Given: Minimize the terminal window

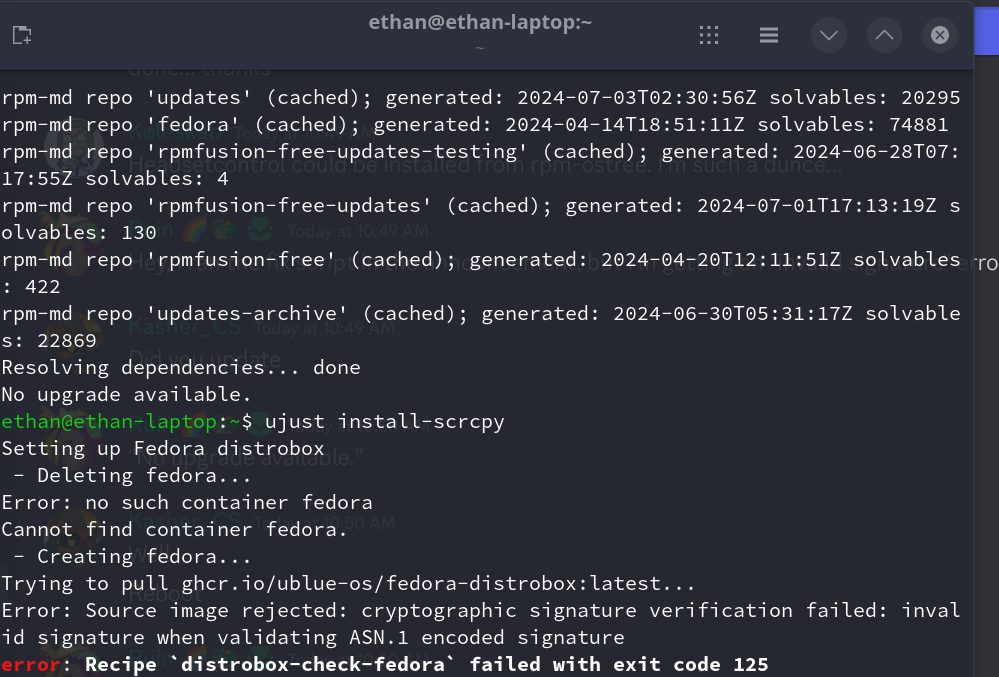Looking at the screenshot, I should [829, 36].
